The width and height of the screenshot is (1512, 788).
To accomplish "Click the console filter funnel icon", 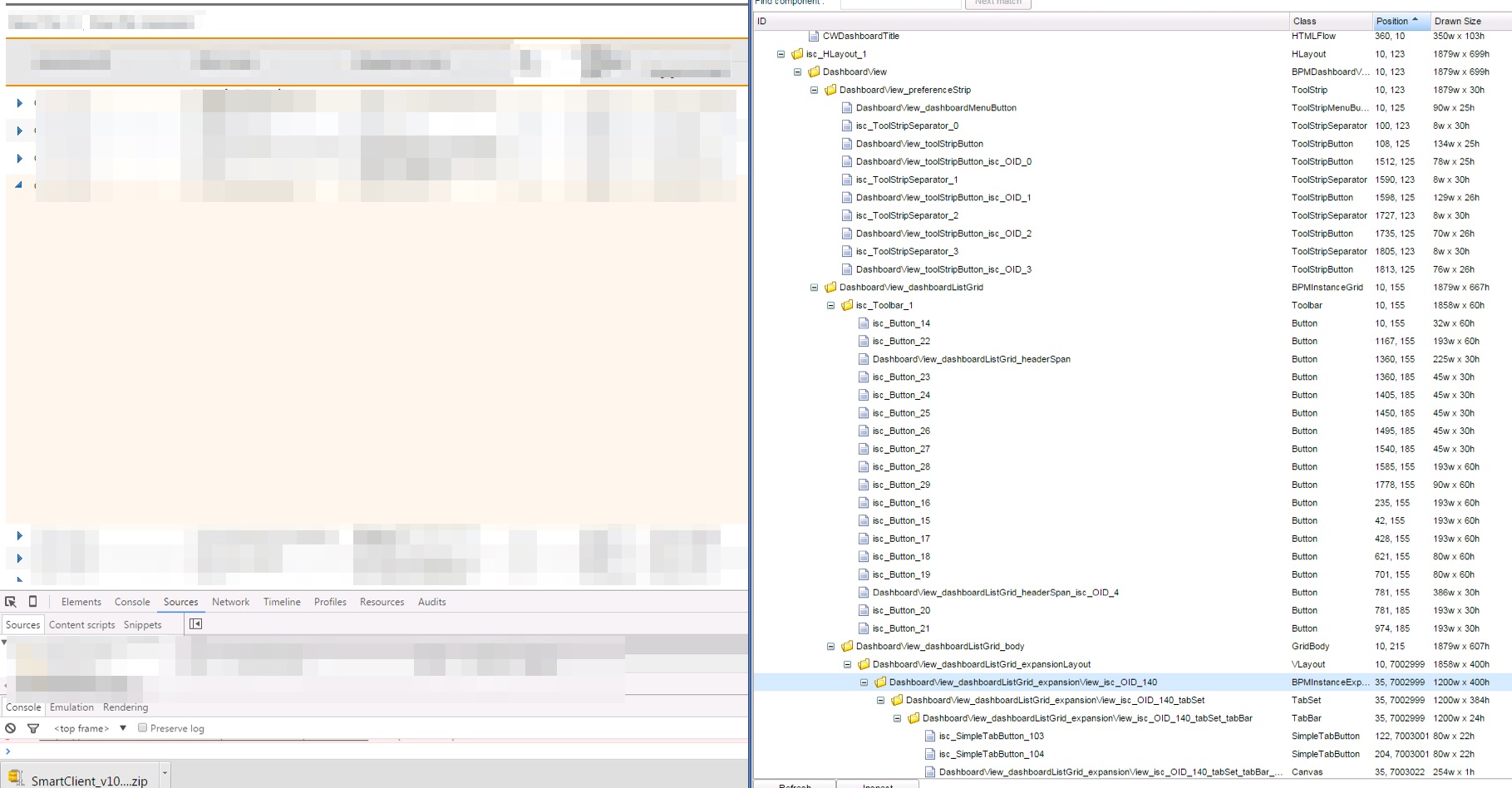I will (x=33, y=728).
